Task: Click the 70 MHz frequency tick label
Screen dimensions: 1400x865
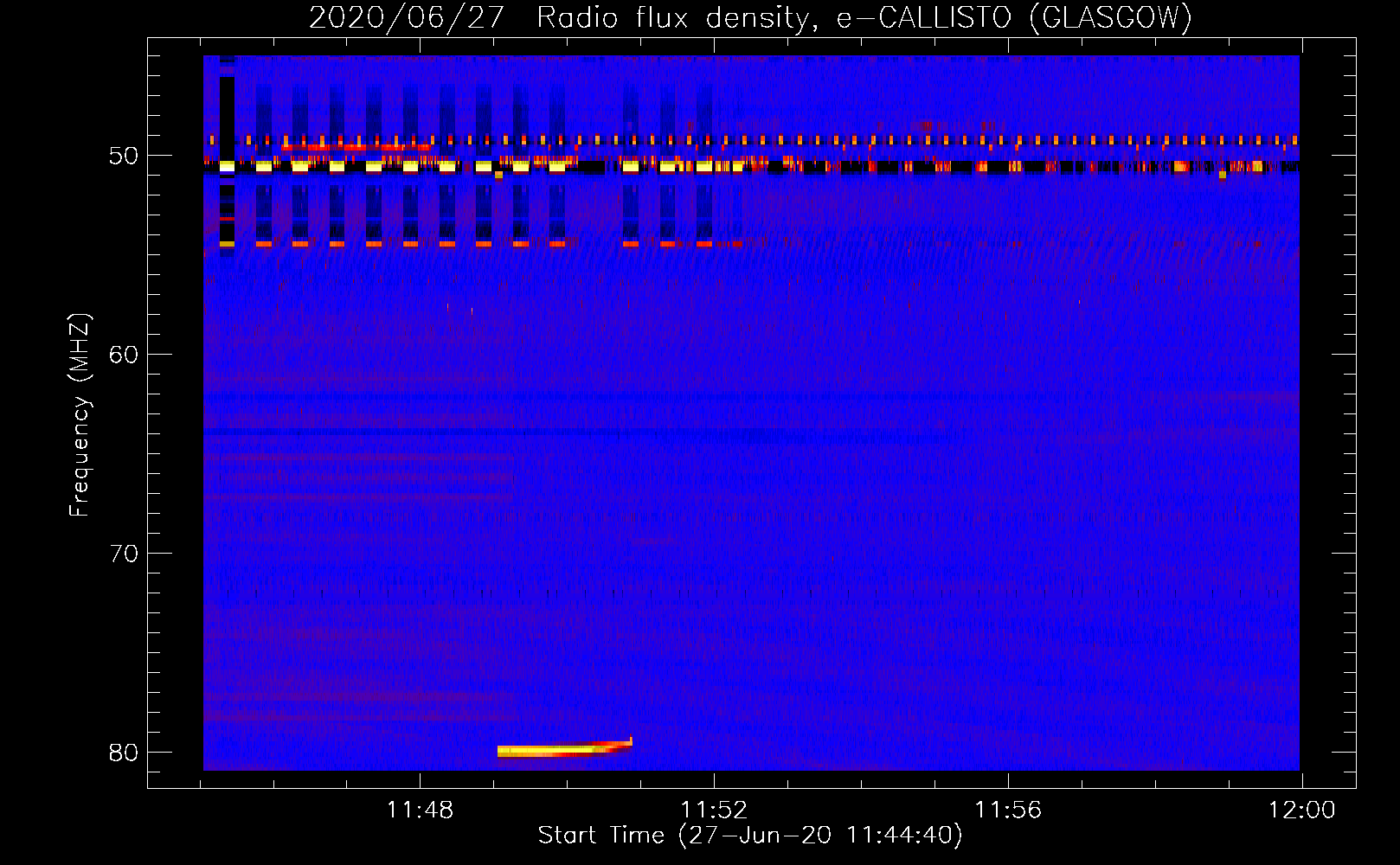Action: click(x=124, y=554)
